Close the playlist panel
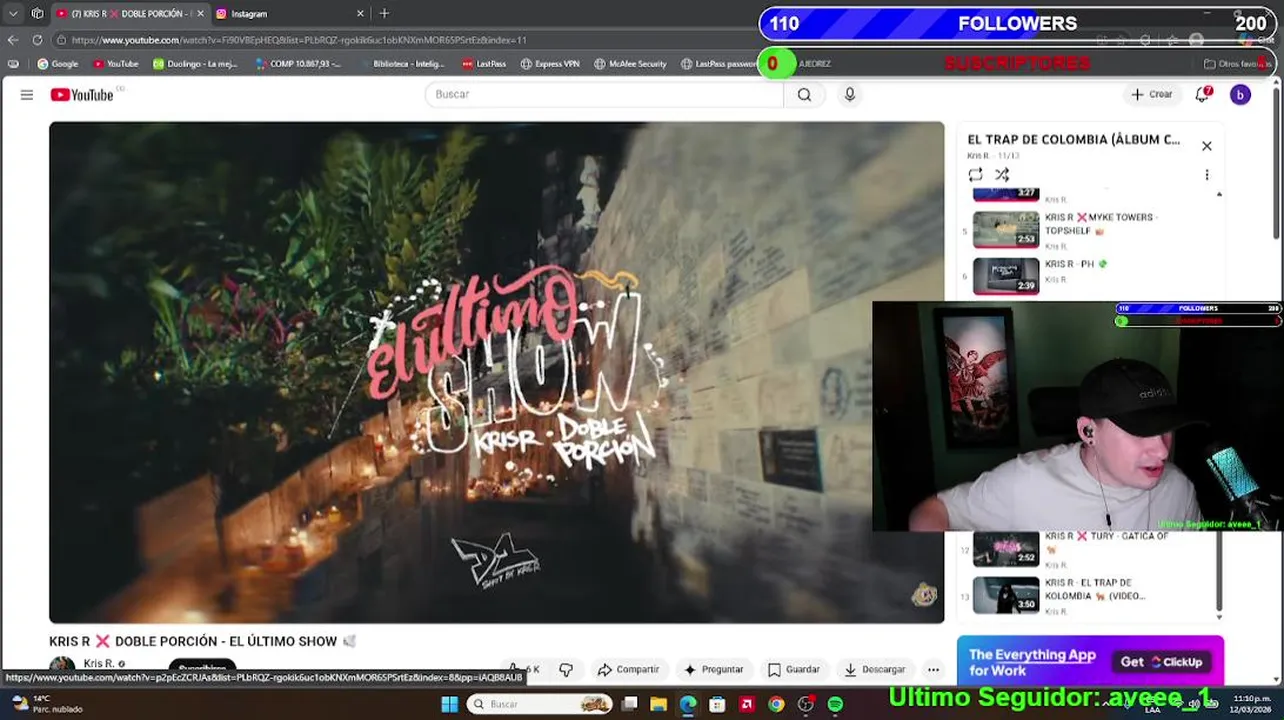 1207,146
